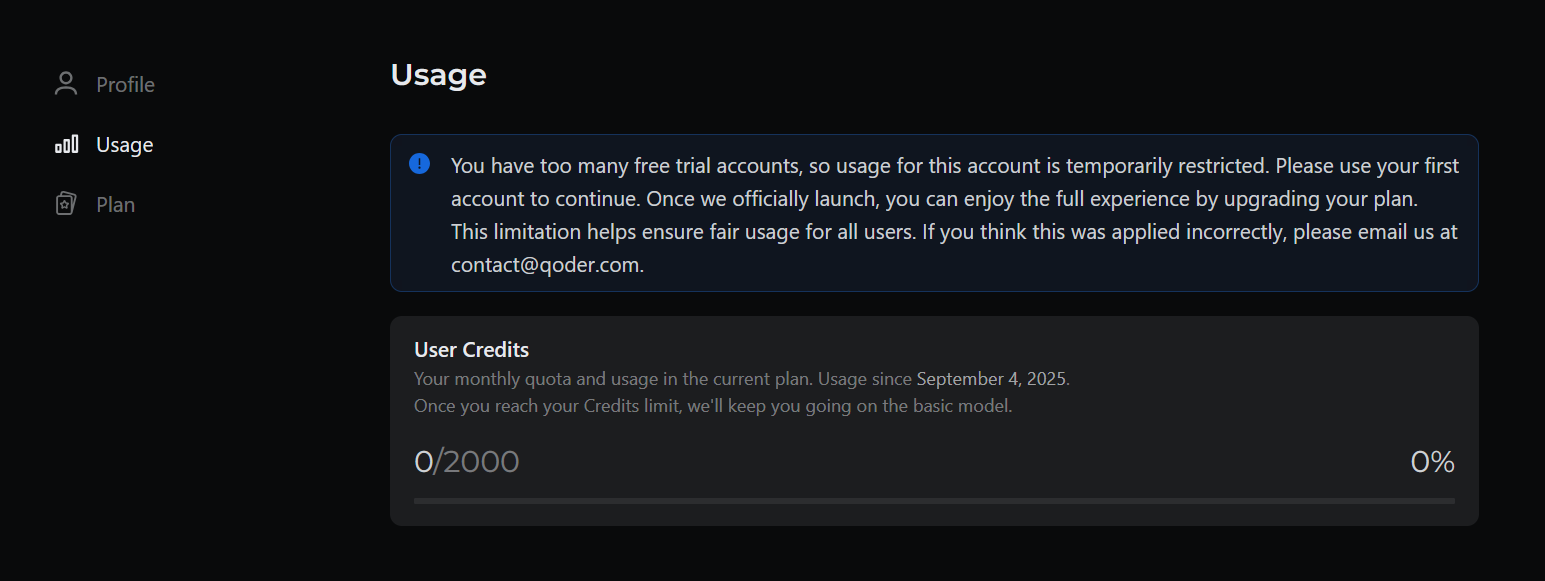Go to the Plan sidebar label
The image size is (1545, 581).
point(115,205)
